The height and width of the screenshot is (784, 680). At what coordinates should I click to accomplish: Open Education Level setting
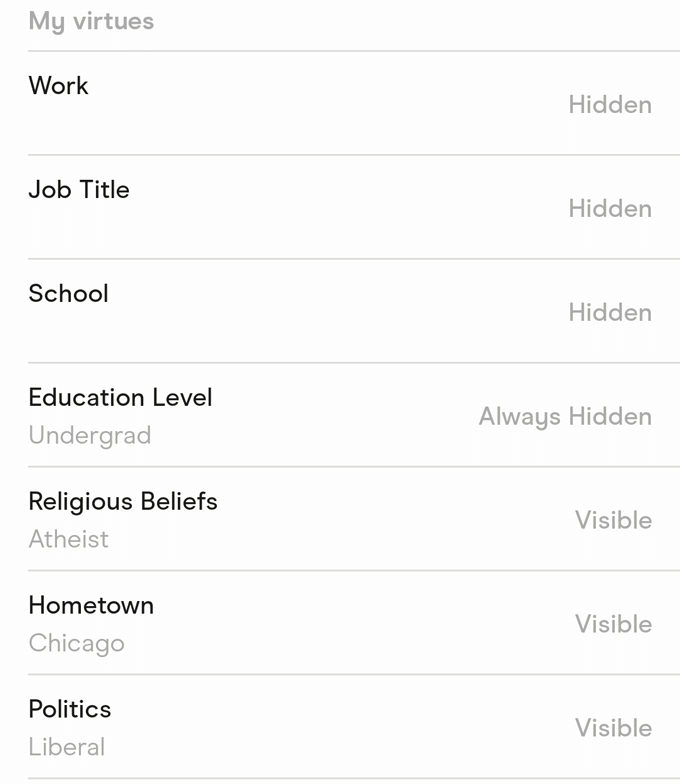[x=354, y=416]
